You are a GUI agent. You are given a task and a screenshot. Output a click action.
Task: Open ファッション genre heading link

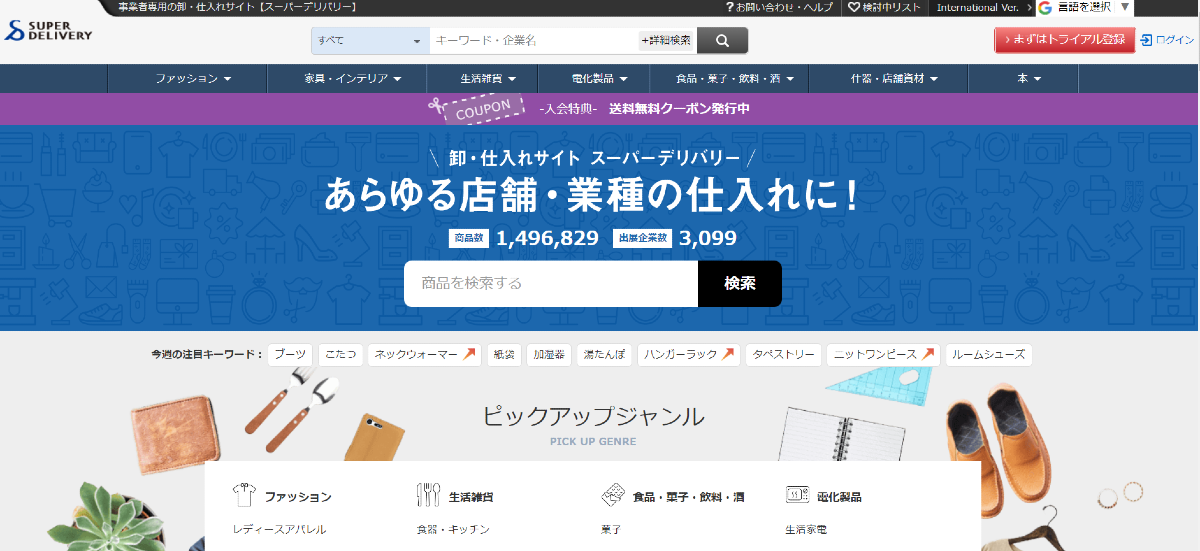(x=298, y=496)
